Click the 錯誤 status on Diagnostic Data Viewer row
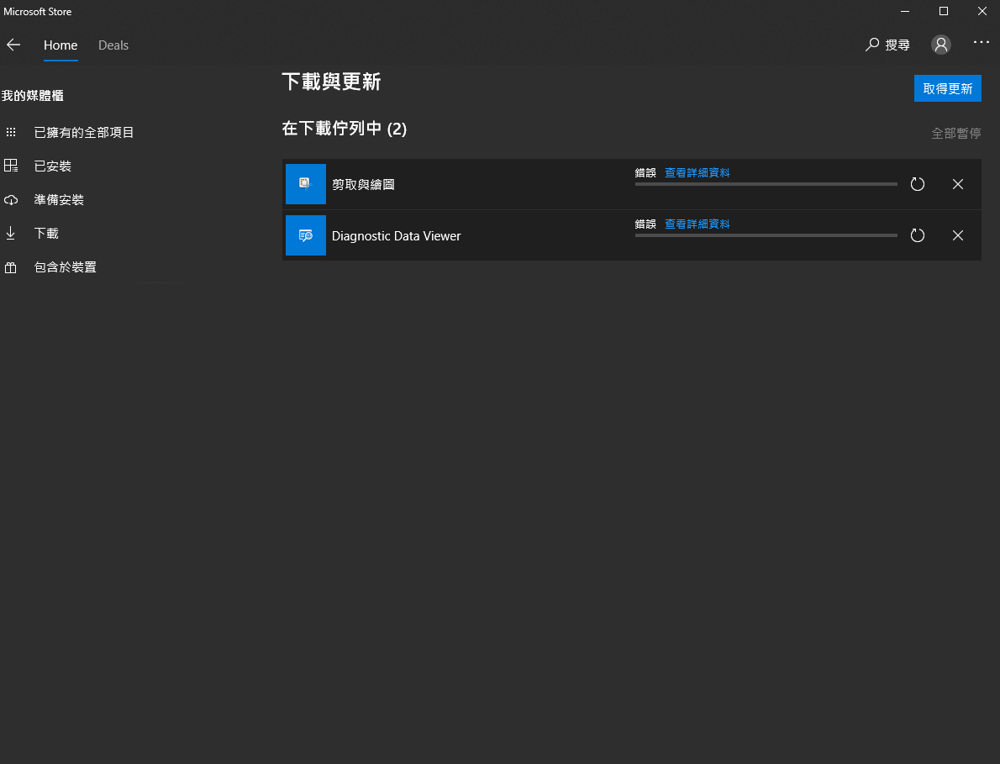 [645, 224]
